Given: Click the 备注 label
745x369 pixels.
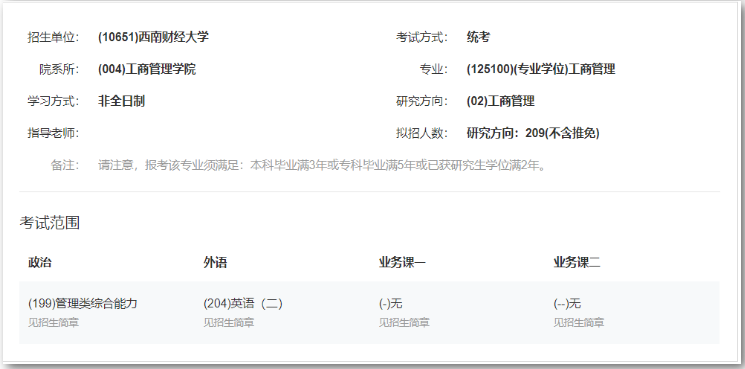Looking at the screenshot, I should click(x=65, y=165).
